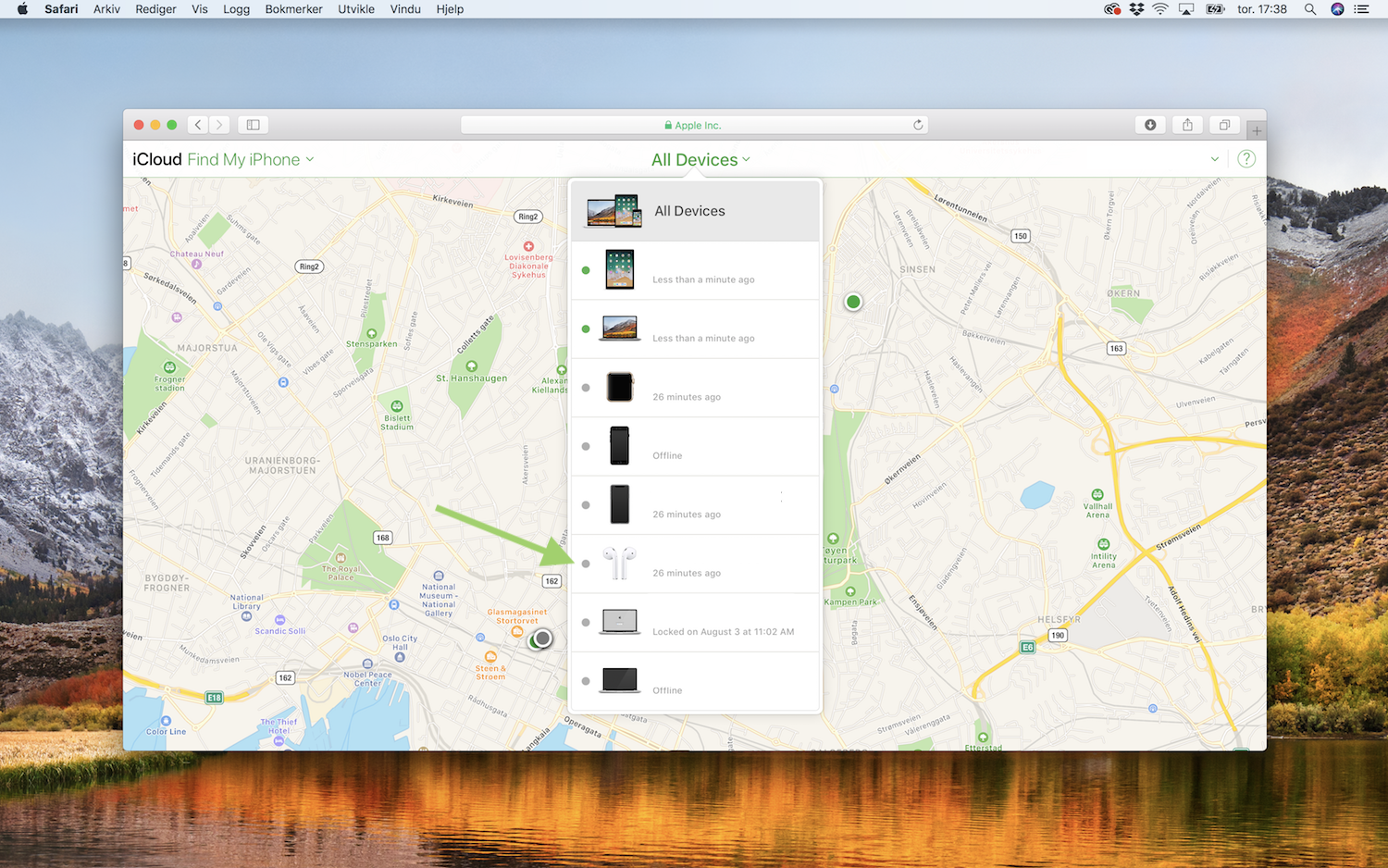1388x868 pixels.
Task: Select the locked Mac device row
Action: tap(695, 623)
